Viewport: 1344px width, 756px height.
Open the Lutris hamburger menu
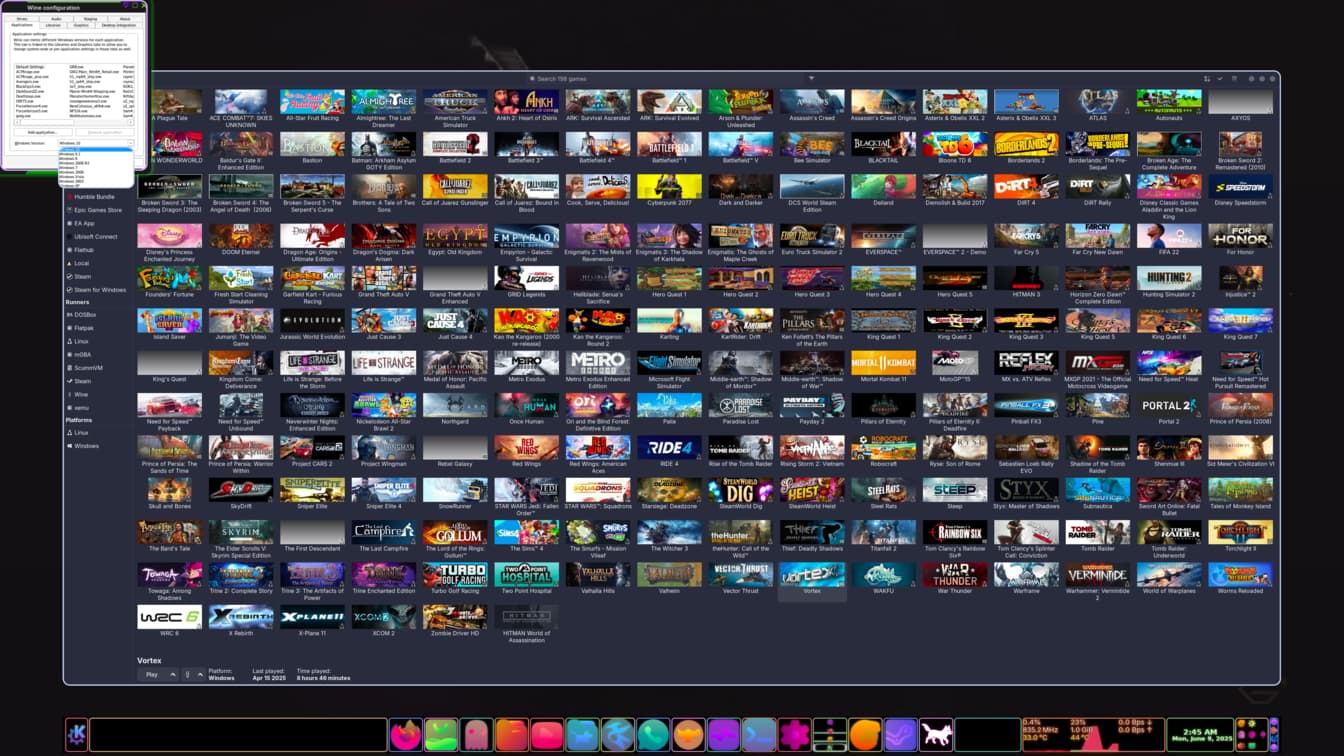[x=1234, y=79]
